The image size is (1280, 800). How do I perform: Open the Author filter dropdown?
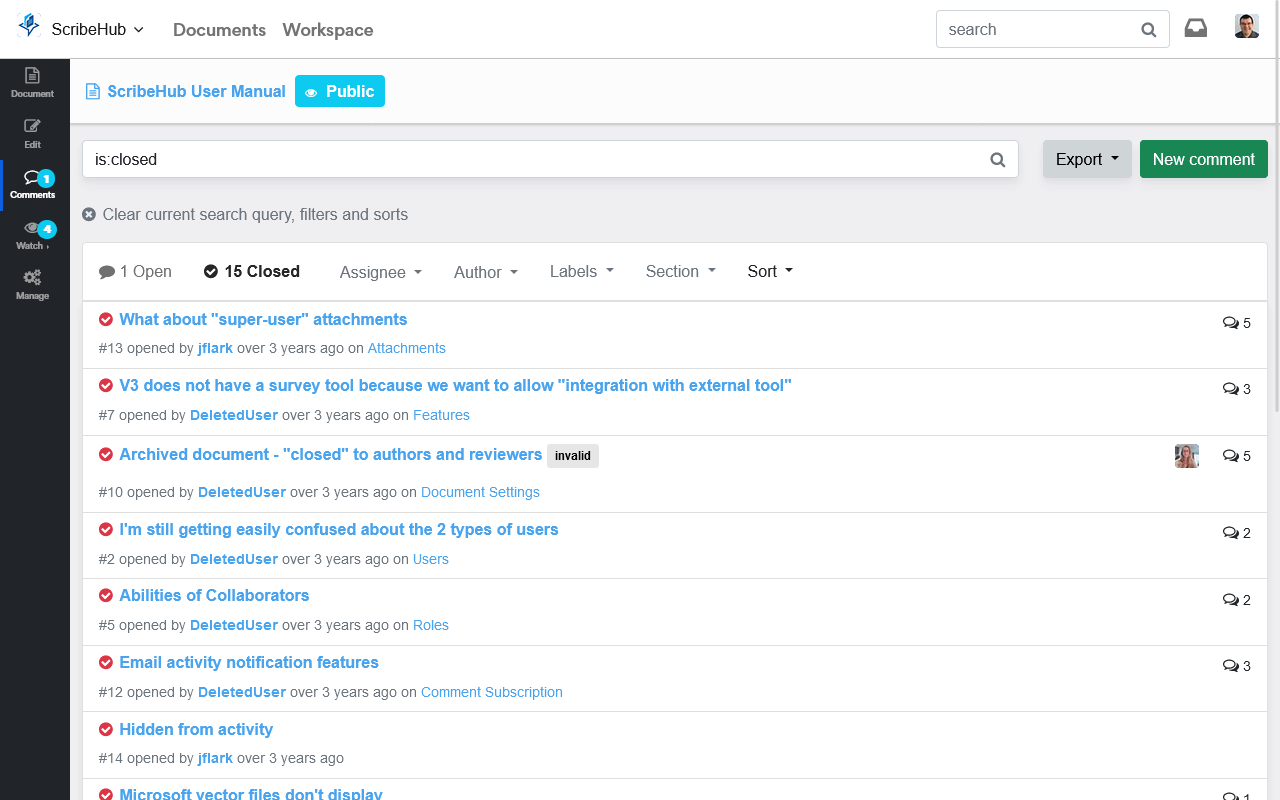tap(486, 272)
